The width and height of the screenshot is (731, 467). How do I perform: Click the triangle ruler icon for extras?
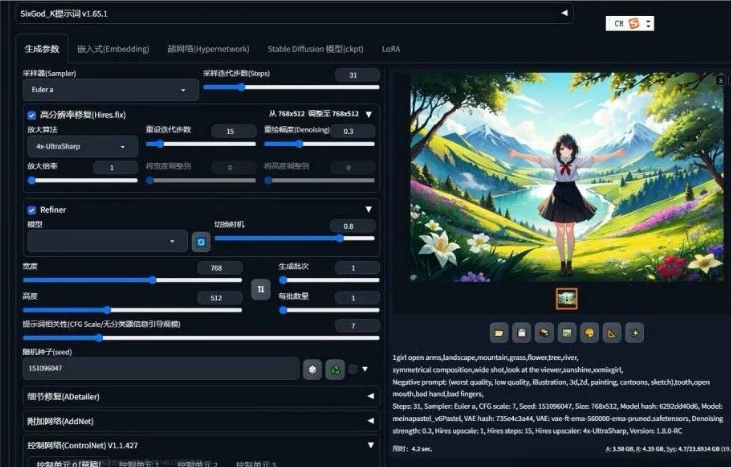click(x=611, y=333)
